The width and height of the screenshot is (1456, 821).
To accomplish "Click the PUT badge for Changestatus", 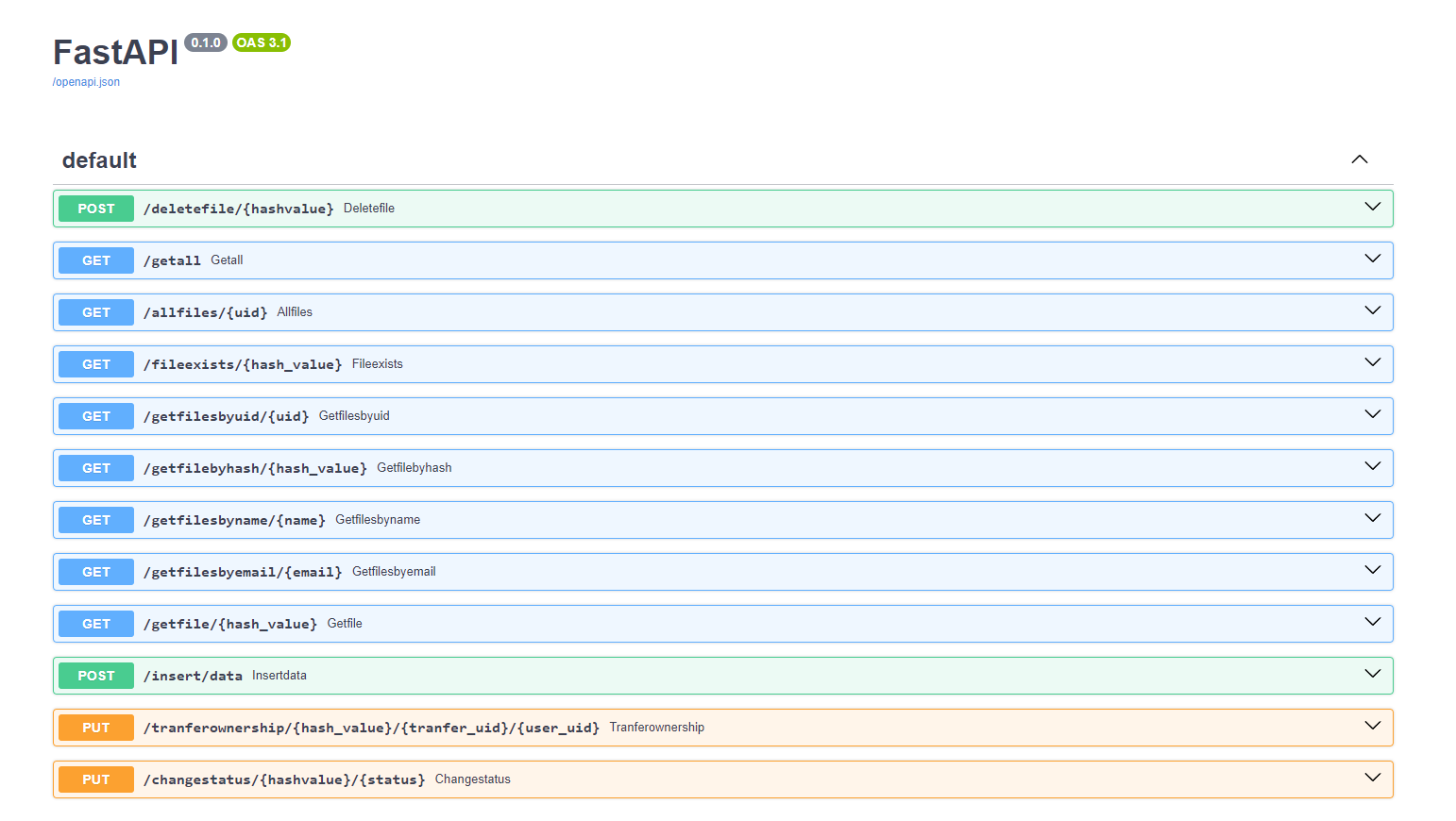I will (96, 779).
